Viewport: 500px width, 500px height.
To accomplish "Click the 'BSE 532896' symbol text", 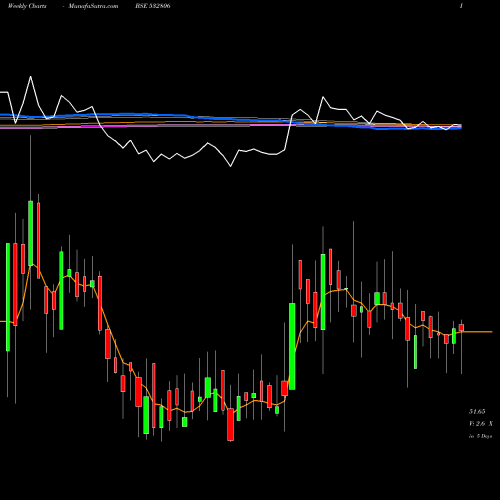I will coord(153,6).
